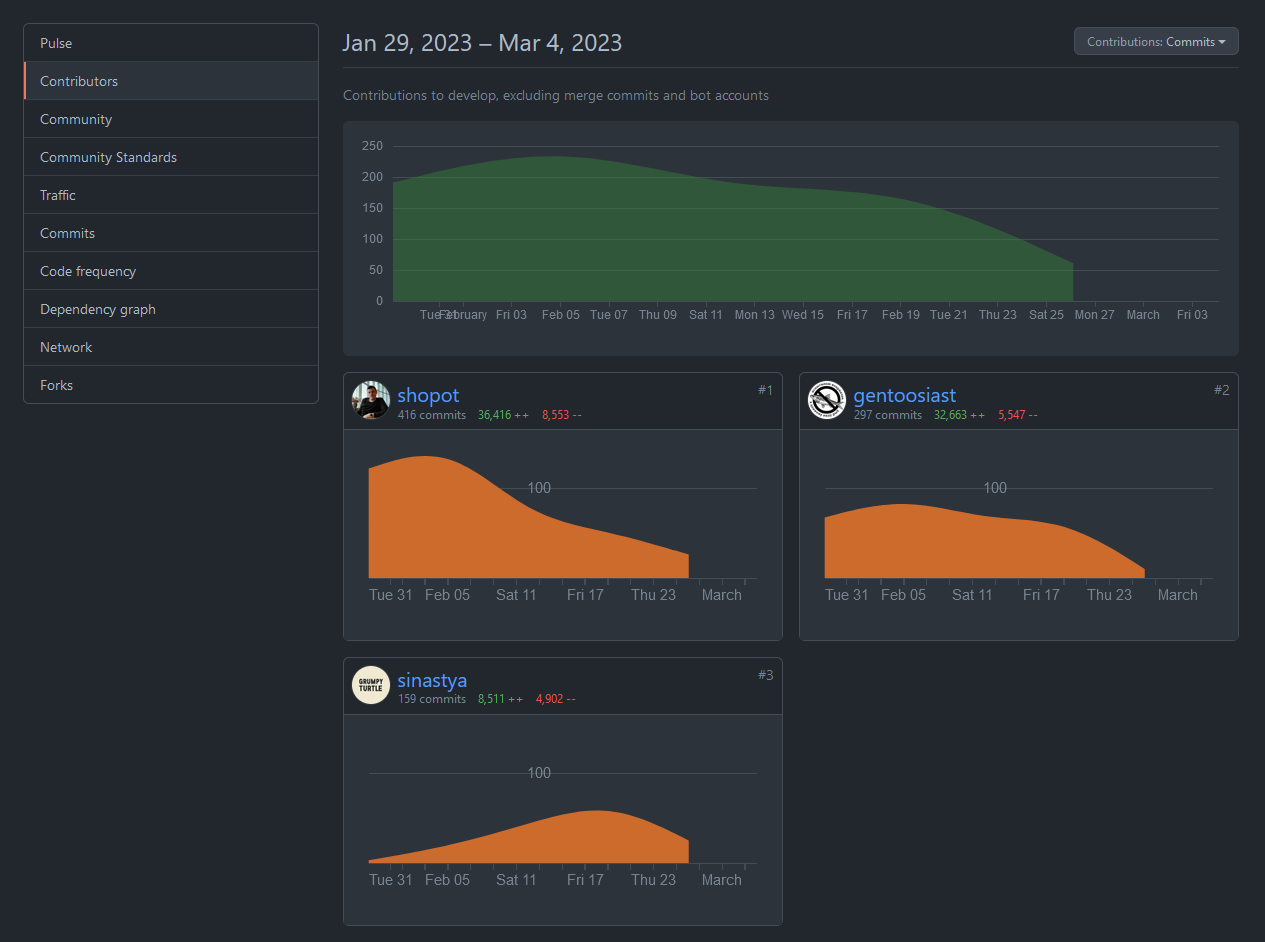The height and width of the screenshot is (942, 1265).
Task: Open the gentoosiast username link
Action: (x=904, y=395)
